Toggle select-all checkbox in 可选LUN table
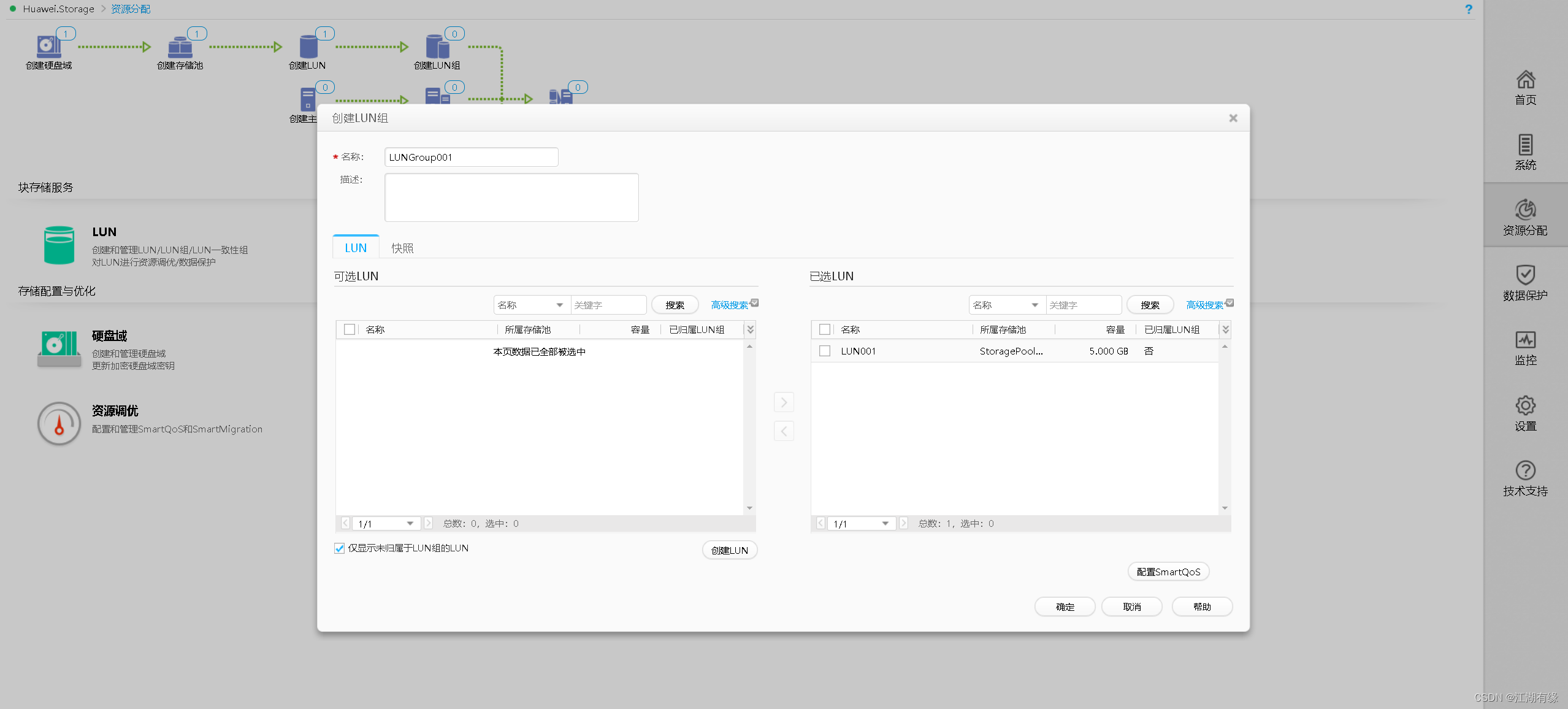Screen dimensions: 1568x709 [x=350, y=329]
